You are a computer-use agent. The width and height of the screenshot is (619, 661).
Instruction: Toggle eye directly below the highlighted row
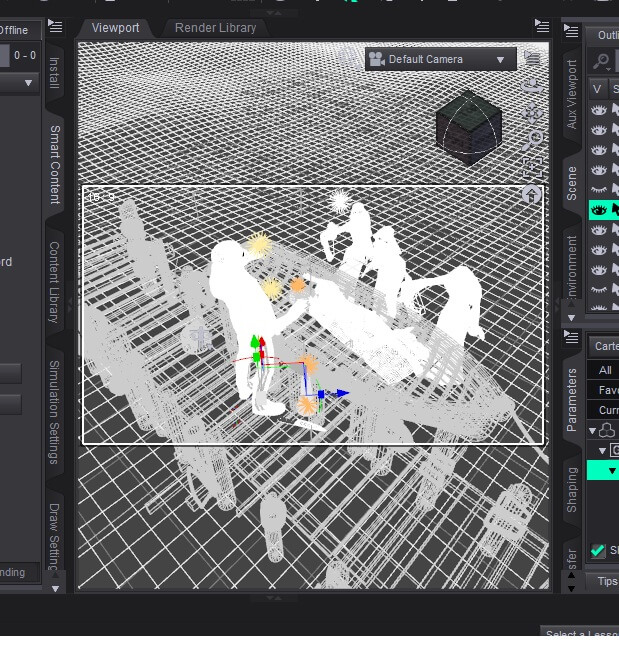click(x=599, y=230)
